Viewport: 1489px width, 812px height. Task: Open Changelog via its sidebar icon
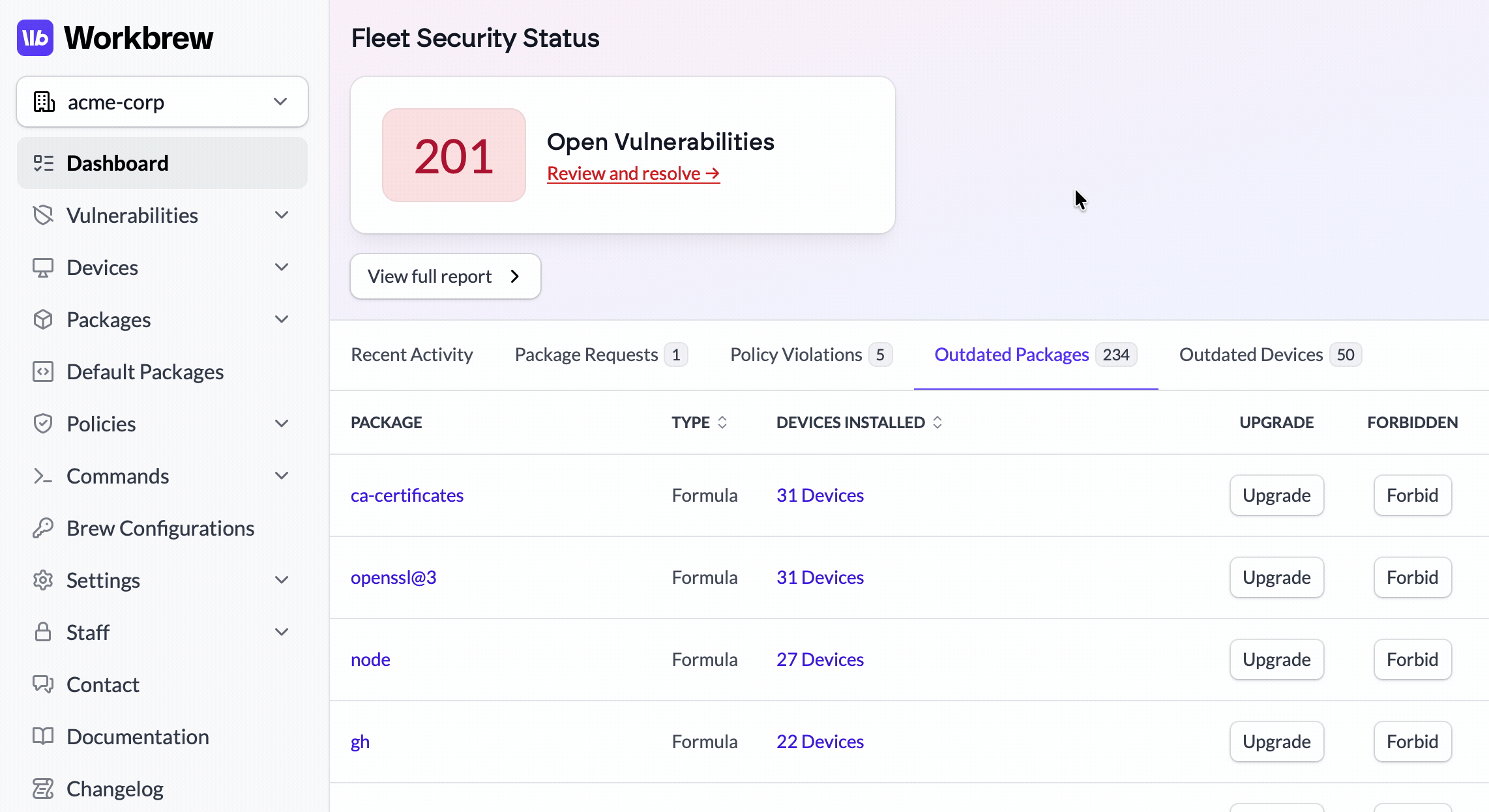tap(43, 789)
